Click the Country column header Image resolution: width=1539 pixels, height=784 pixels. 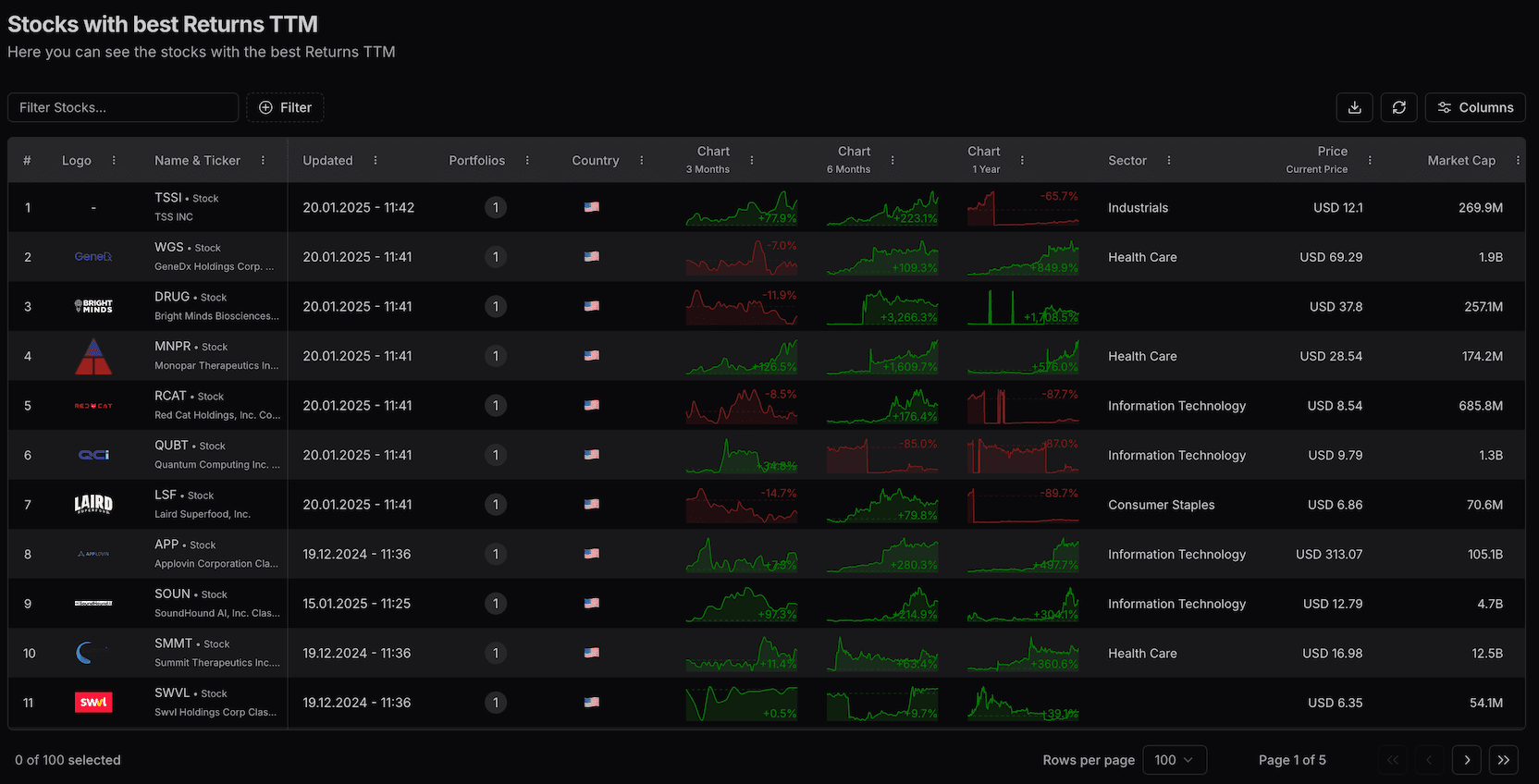595,160
